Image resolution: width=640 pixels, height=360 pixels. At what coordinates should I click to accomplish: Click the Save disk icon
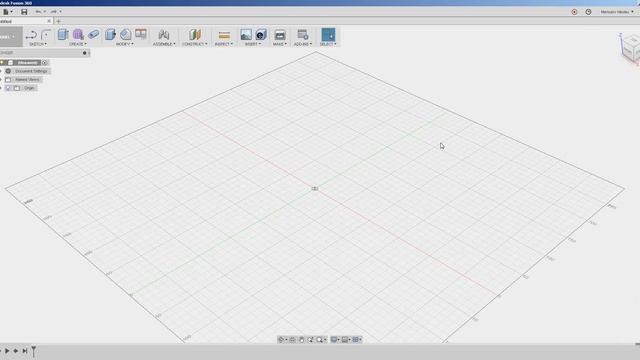24,12
